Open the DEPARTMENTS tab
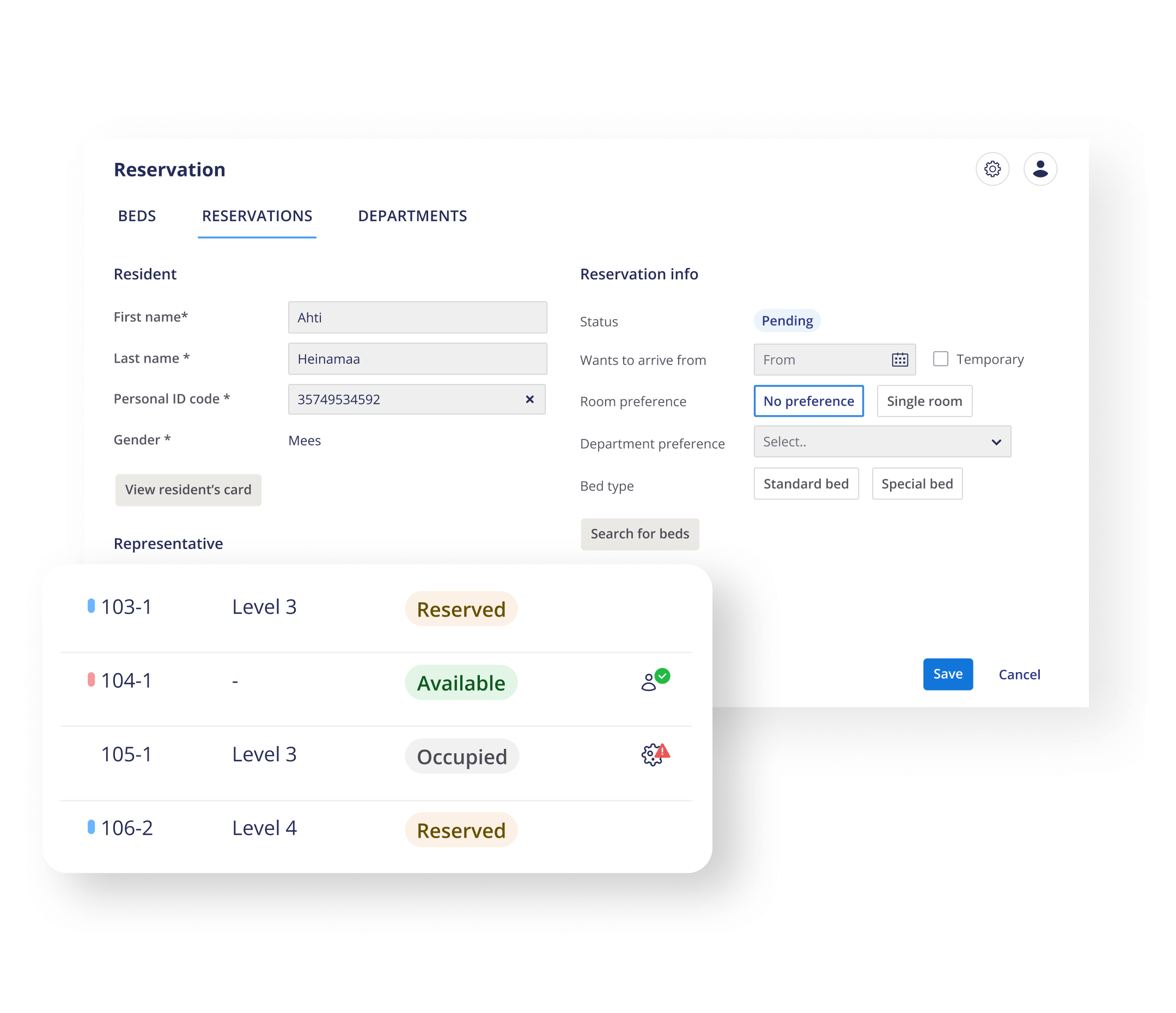The image size is (1176, 1013). (x=412, y=216)
